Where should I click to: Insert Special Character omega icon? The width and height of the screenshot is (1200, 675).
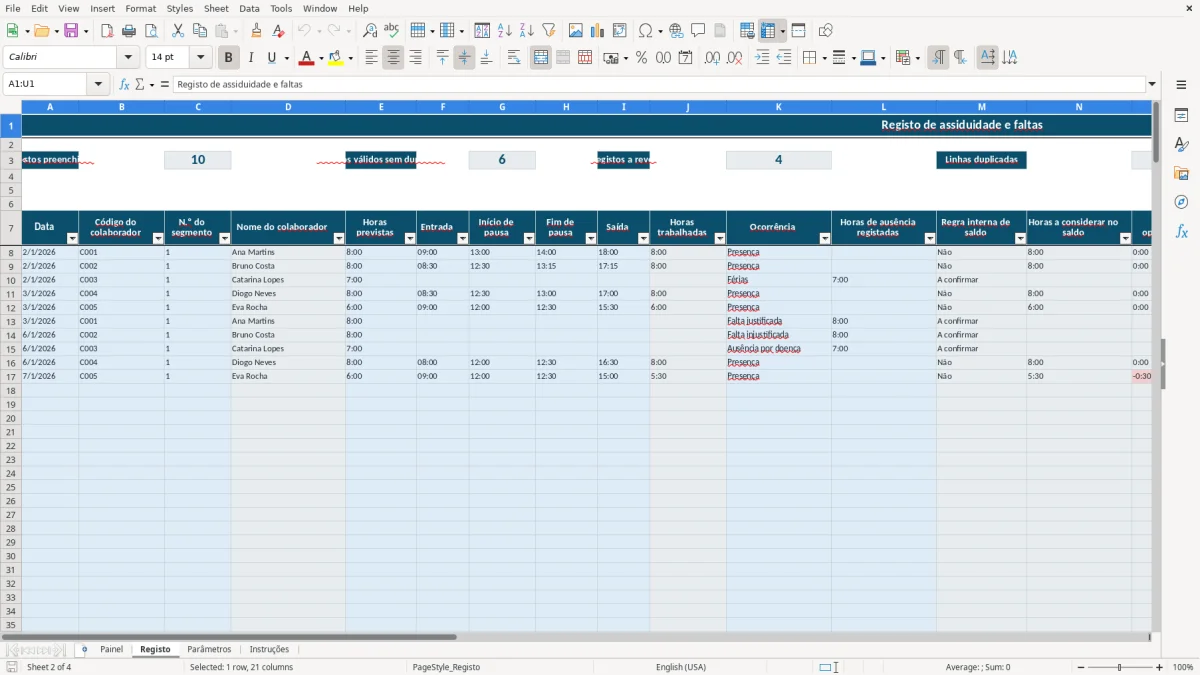point(645,31)
